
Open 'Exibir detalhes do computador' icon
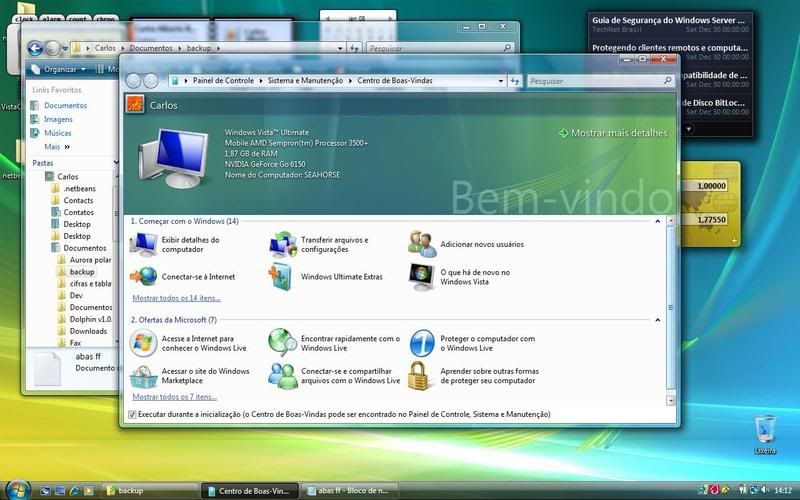[144, 244]
